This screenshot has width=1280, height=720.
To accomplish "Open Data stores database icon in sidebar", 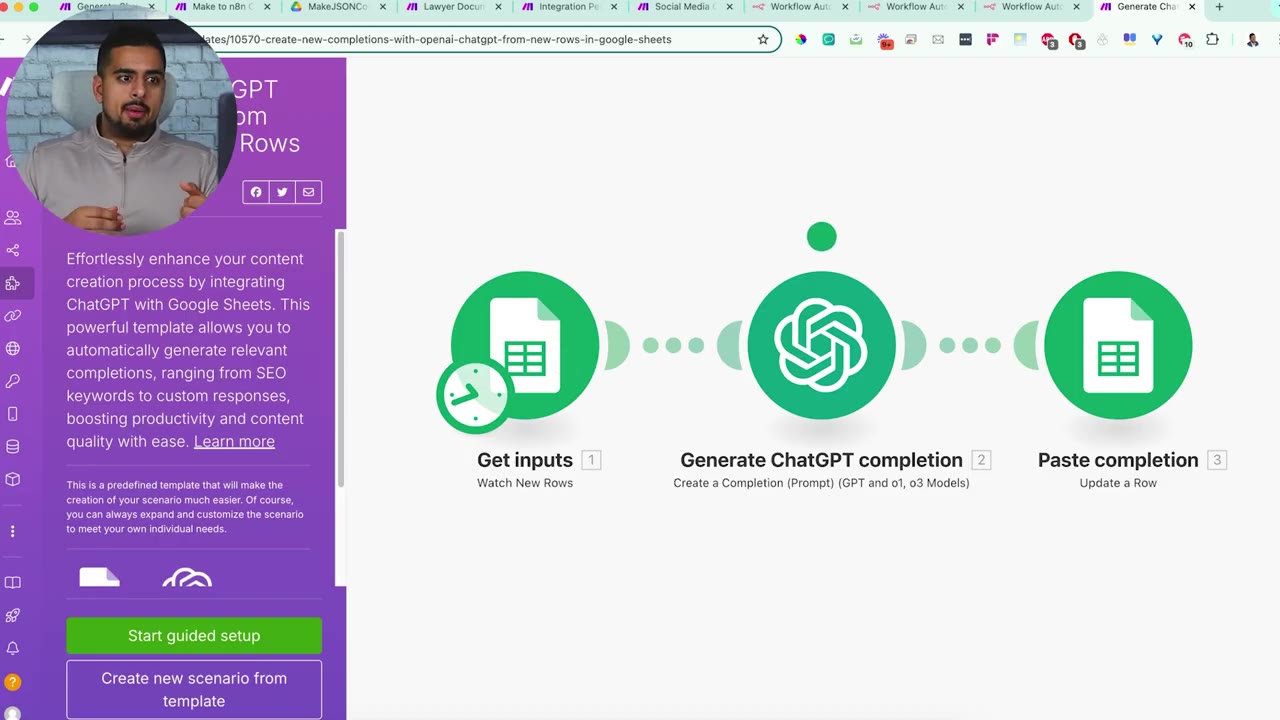I will [13, 446].
